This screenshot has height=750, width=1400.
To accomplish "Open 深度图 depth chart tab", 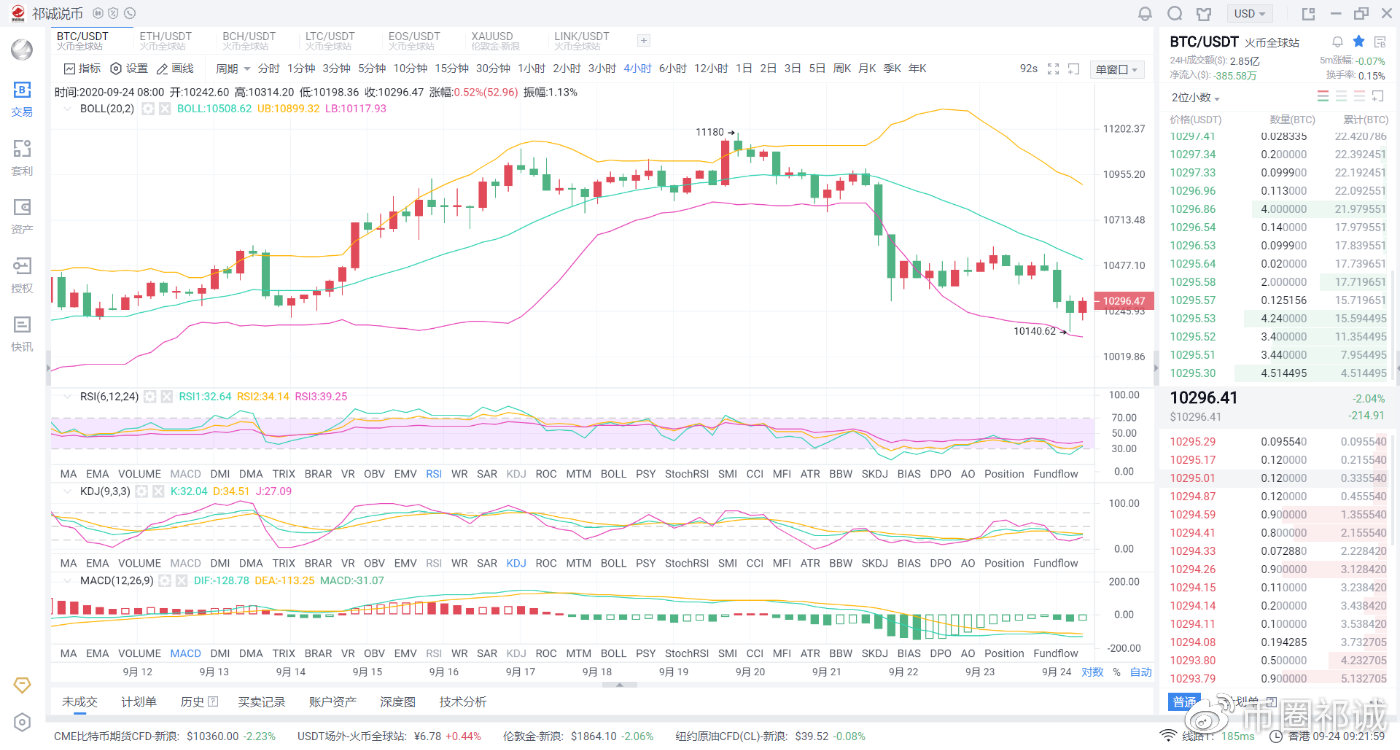I will point(398,702).
